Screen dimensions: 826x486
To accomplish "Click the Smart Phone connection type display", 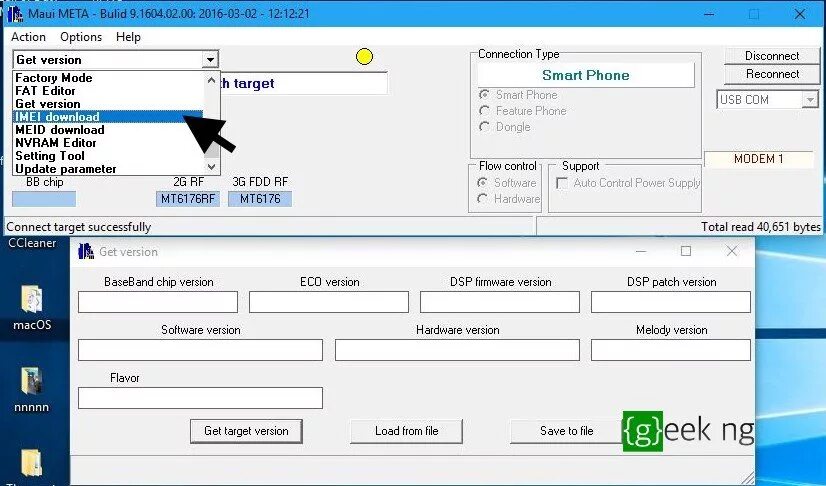I will tap(586, 75).
